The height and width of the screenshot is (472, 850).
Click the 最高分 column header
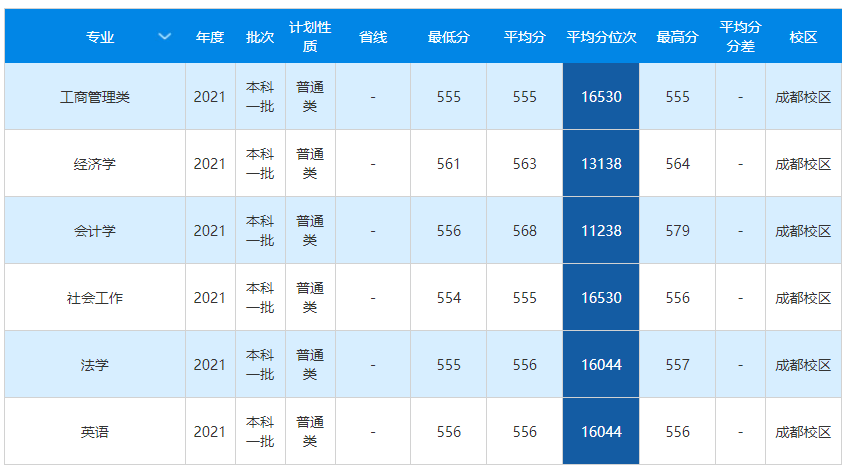tap(678, 37)
